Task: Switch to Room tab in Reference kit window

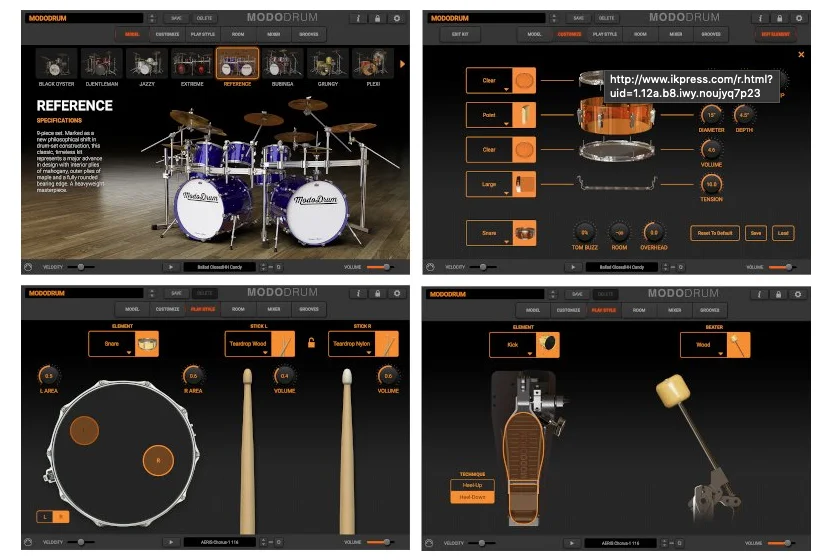Action: coord(238,34)
